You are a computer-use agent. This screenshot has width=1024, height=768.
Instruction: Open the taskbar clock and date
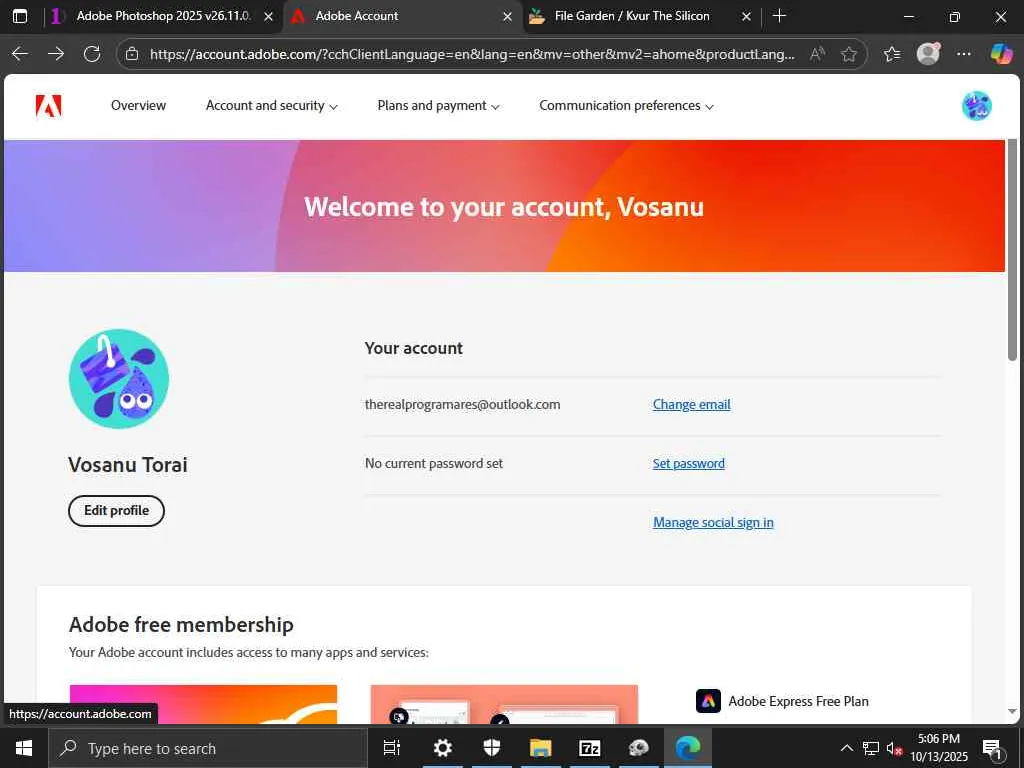point(939,748)
